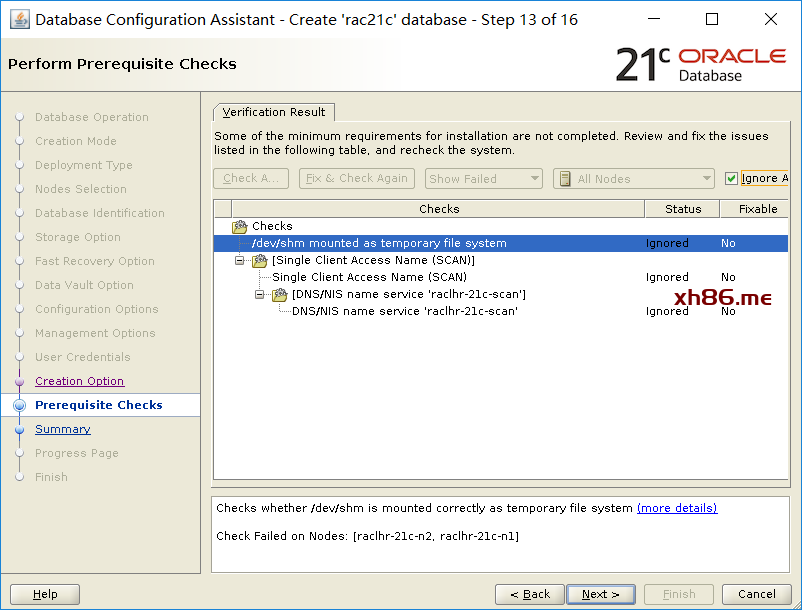The height and width of the screenshot is (610, 802).
Task: Click the nodes icon in All Nodes dropdown
Action: pos(566,179)
